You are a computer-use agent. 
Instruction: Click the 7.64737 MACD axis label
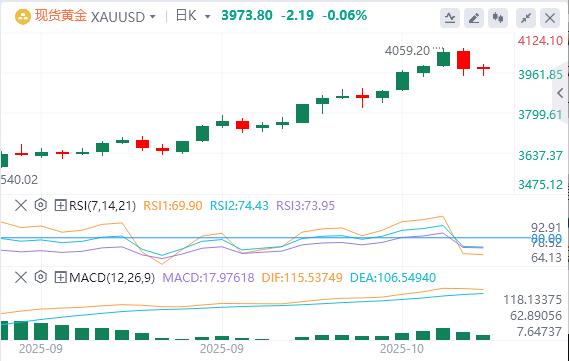[x=539, y=332]
